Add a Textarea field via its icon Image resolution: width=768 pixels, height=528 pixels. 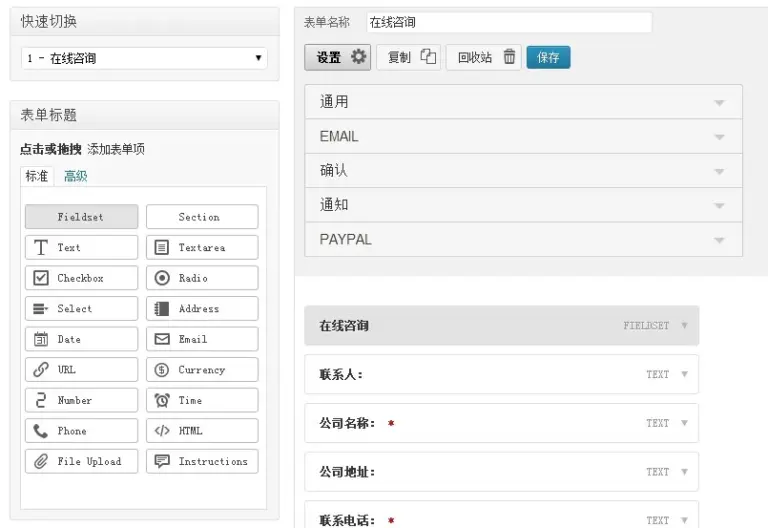(x=162, y=247)
